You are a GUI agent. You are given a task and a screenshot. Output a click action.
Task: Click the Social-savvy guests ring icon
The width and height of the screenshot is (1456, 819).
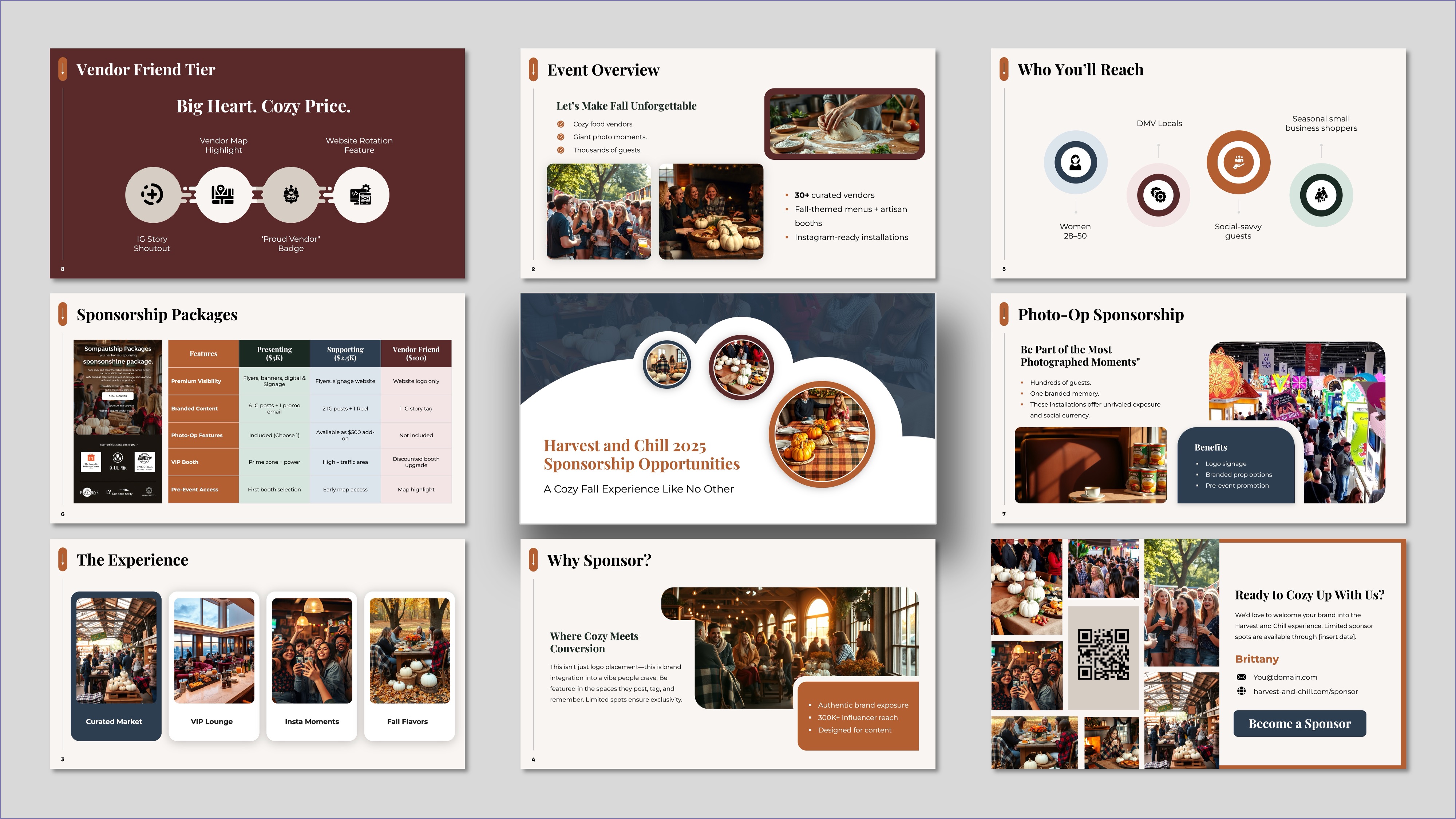click(x=1238, y=163)
